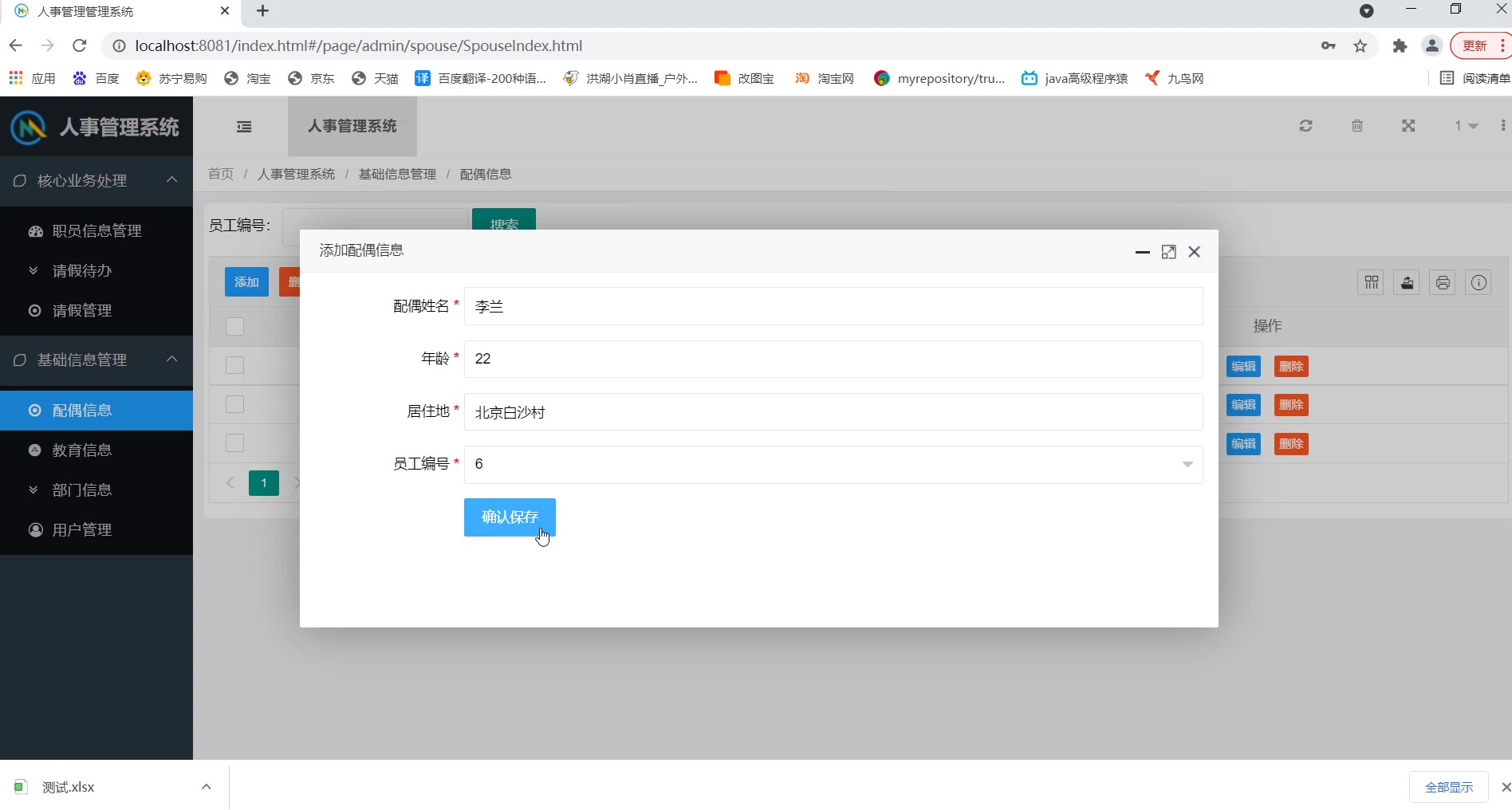Viewport: 1512px width, 810px height.
Task: Click the 全部显示 button in the downloads bar
Action: tap(1449, 787)
